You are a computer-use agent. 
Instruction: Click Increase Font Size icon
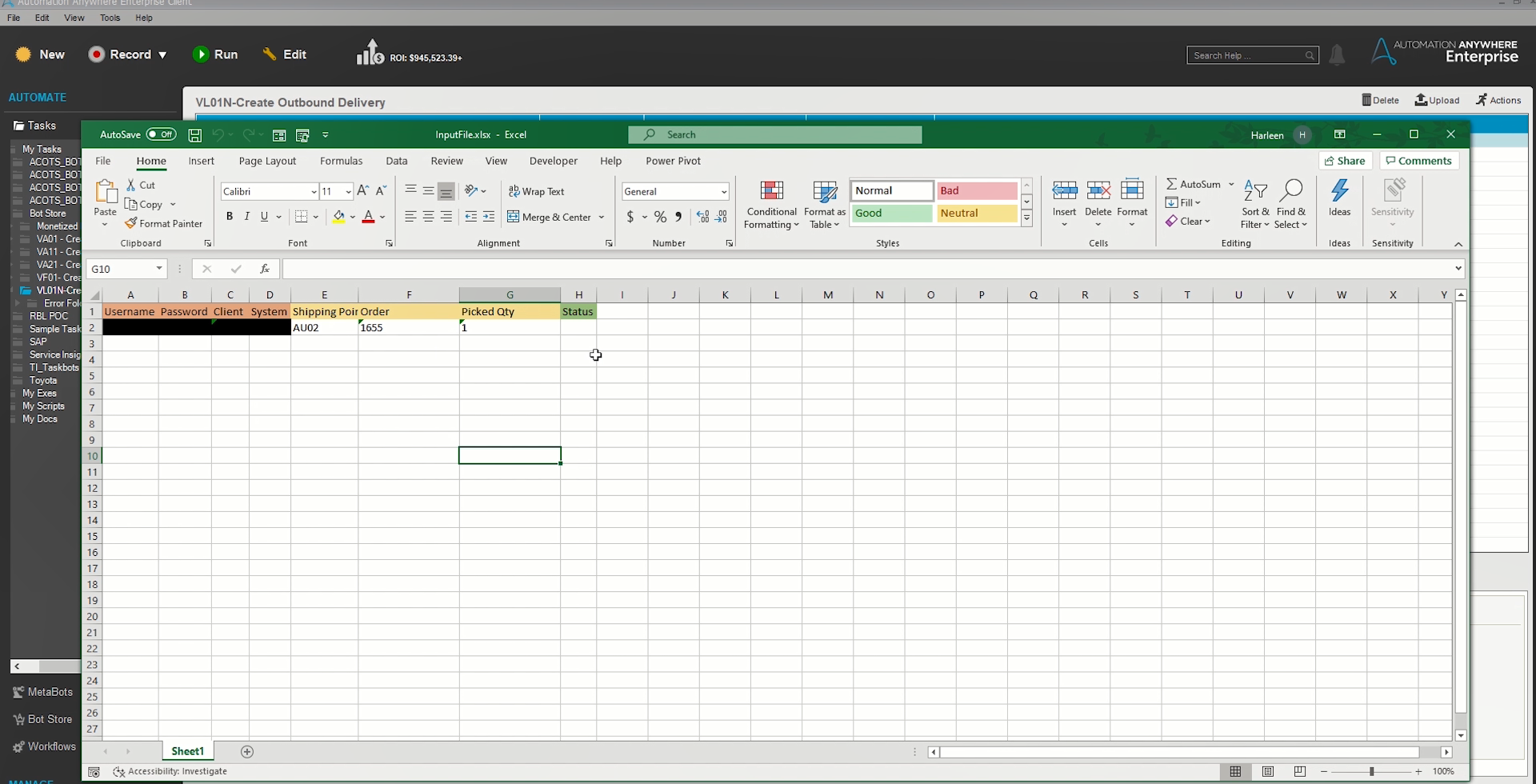pos(363,191)
